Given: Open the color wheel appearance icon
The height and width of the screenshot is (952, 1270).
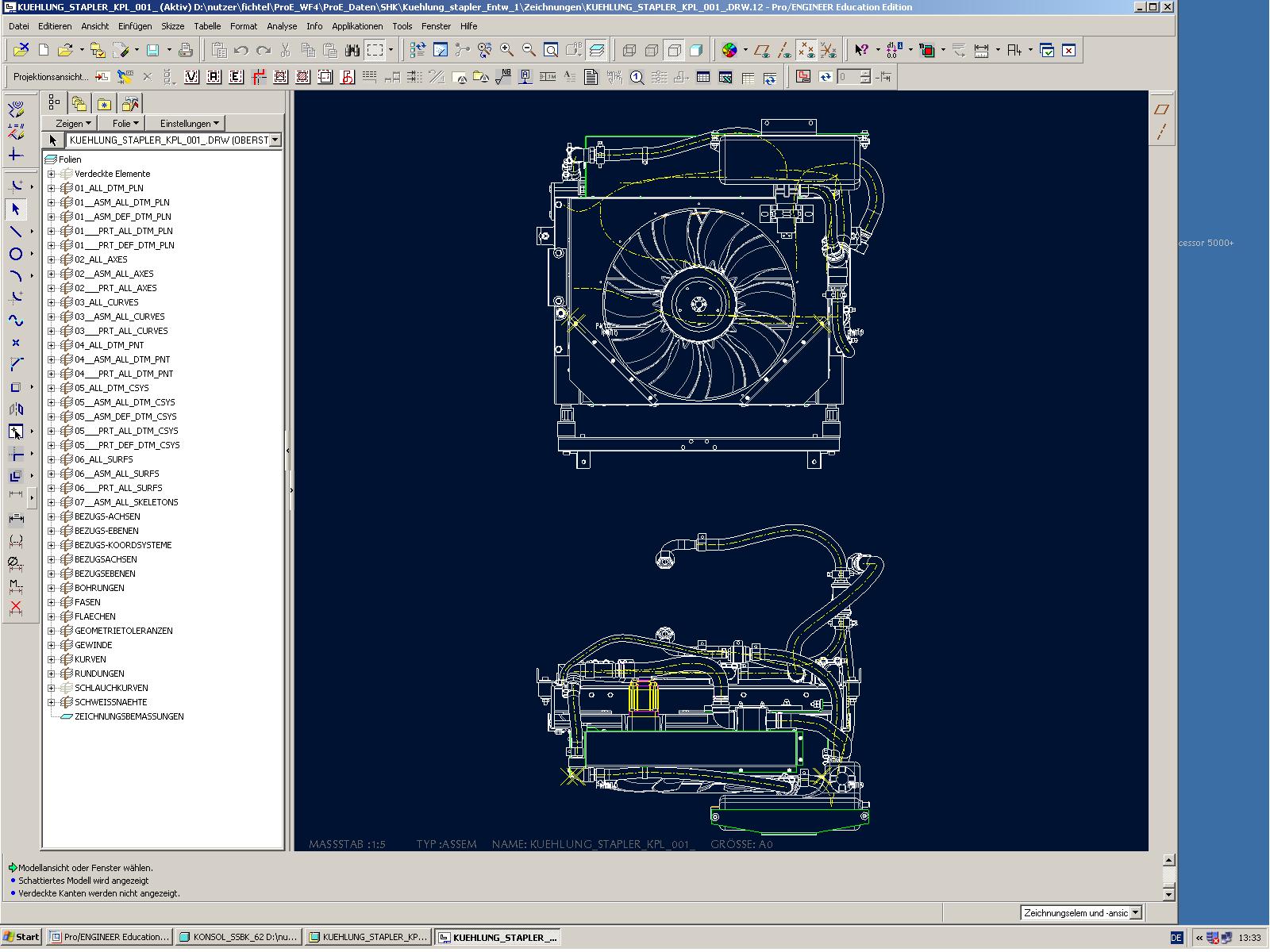Looking at the screenshot, I should (729, 50).
